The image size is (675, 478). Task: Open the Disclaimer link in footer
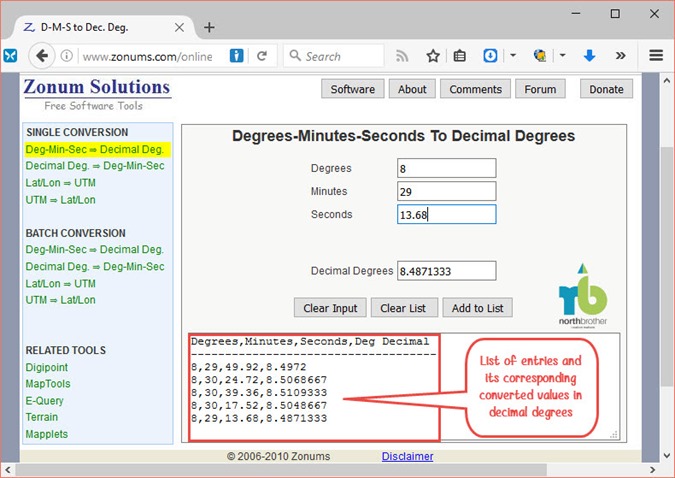[407, 456]
